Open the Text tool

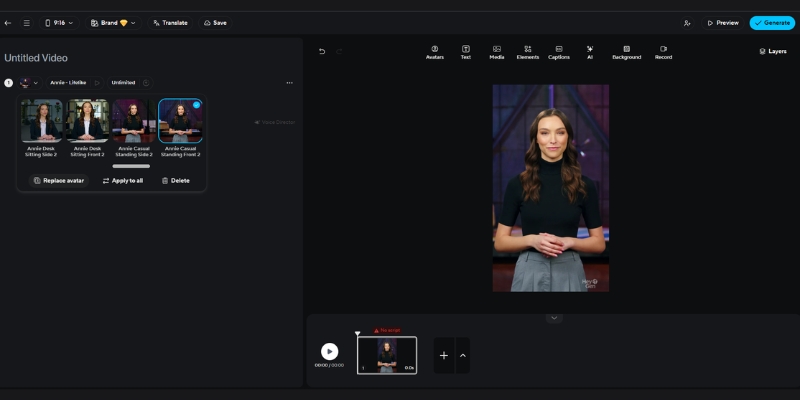click(x=466, y=53)
